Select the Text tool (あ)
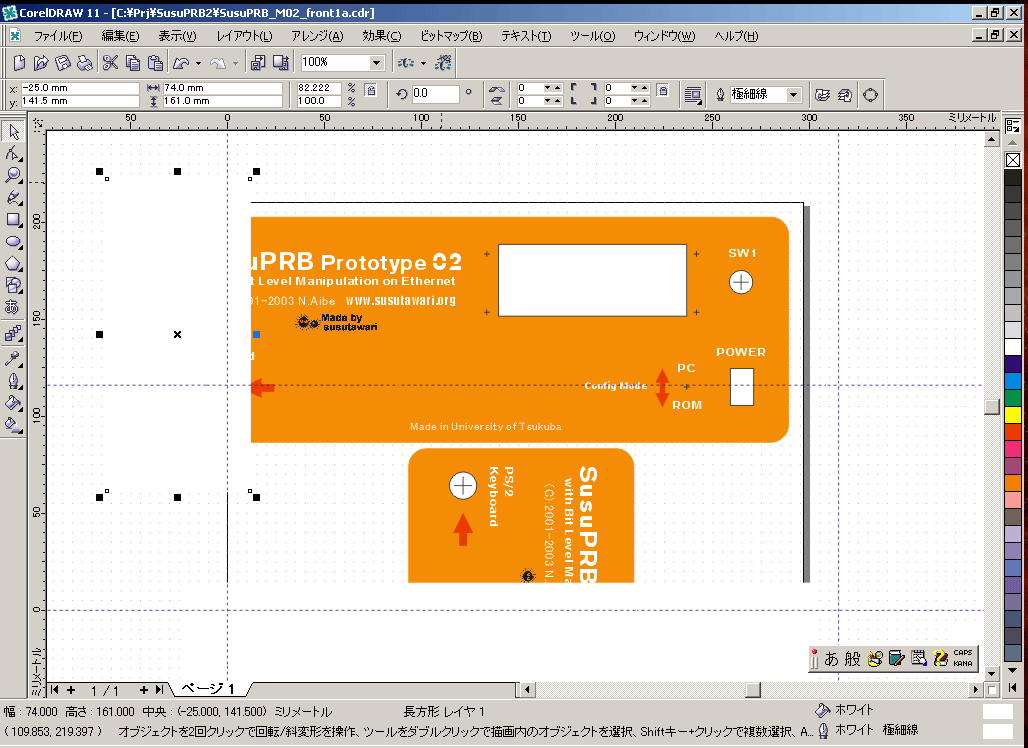Screen dimensions: 1028x748 click(13, 307)
